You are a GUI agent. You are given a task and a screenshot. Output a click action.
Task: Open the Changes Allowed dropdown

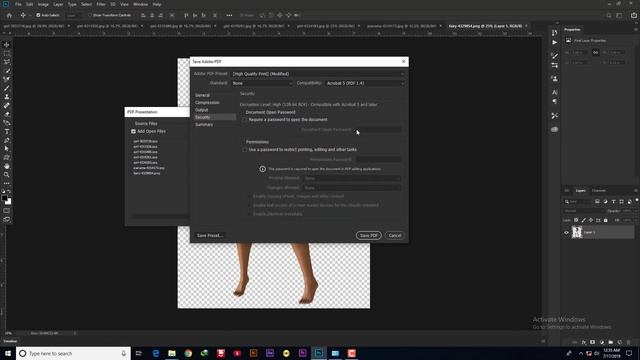(351, 188)
